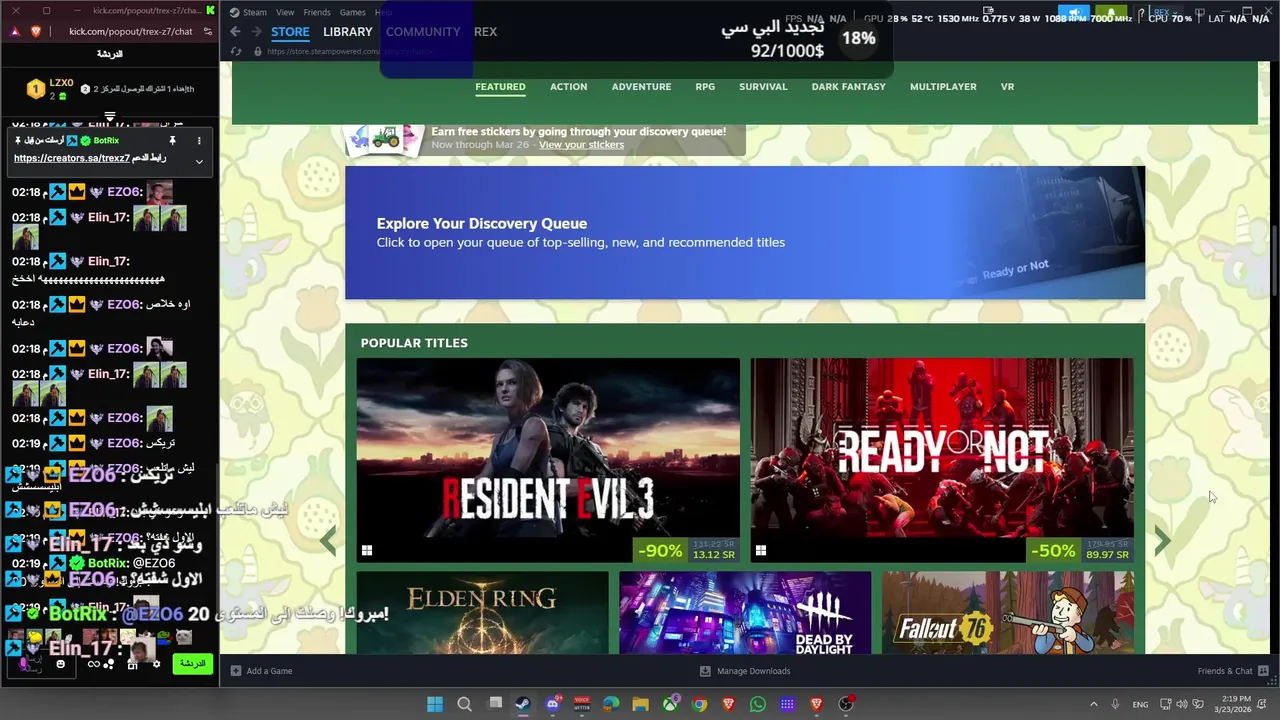Go back with Steam's back arrow
This screenshot has height=720, width=1280.
pyautogui.click(x=236, y=32)
